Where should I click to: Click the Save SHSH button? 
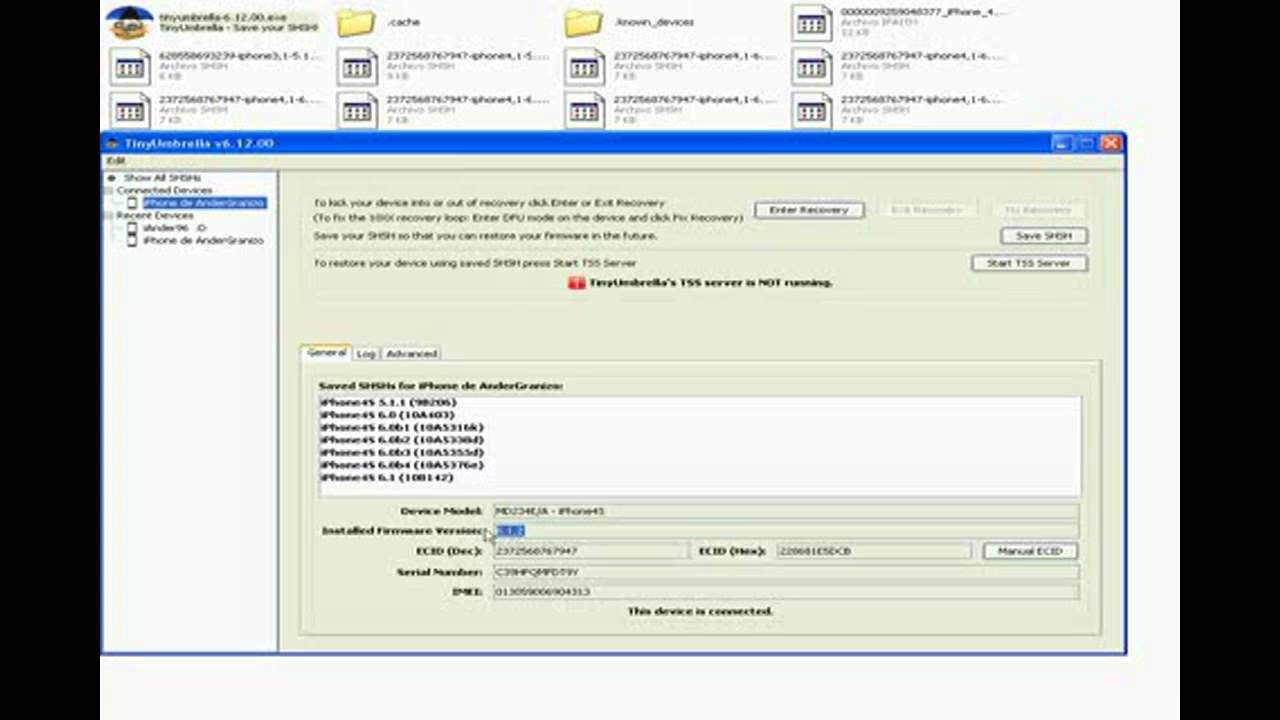(1043, 236)
